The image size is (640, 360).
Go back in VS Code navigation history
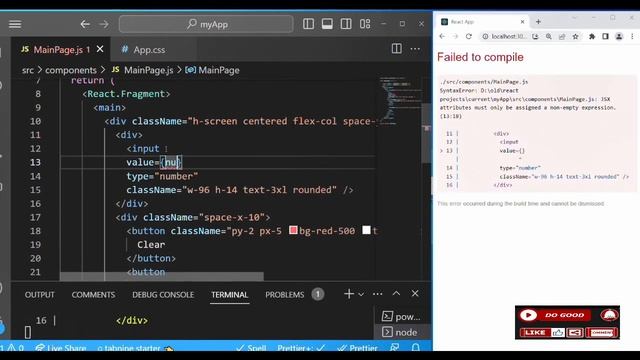(85, 24)
